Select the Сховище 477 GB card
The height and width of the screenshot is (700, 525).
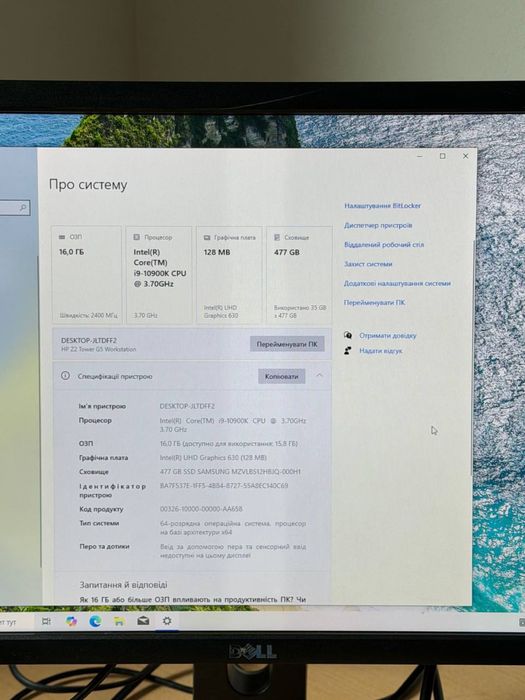pos(300,275)
